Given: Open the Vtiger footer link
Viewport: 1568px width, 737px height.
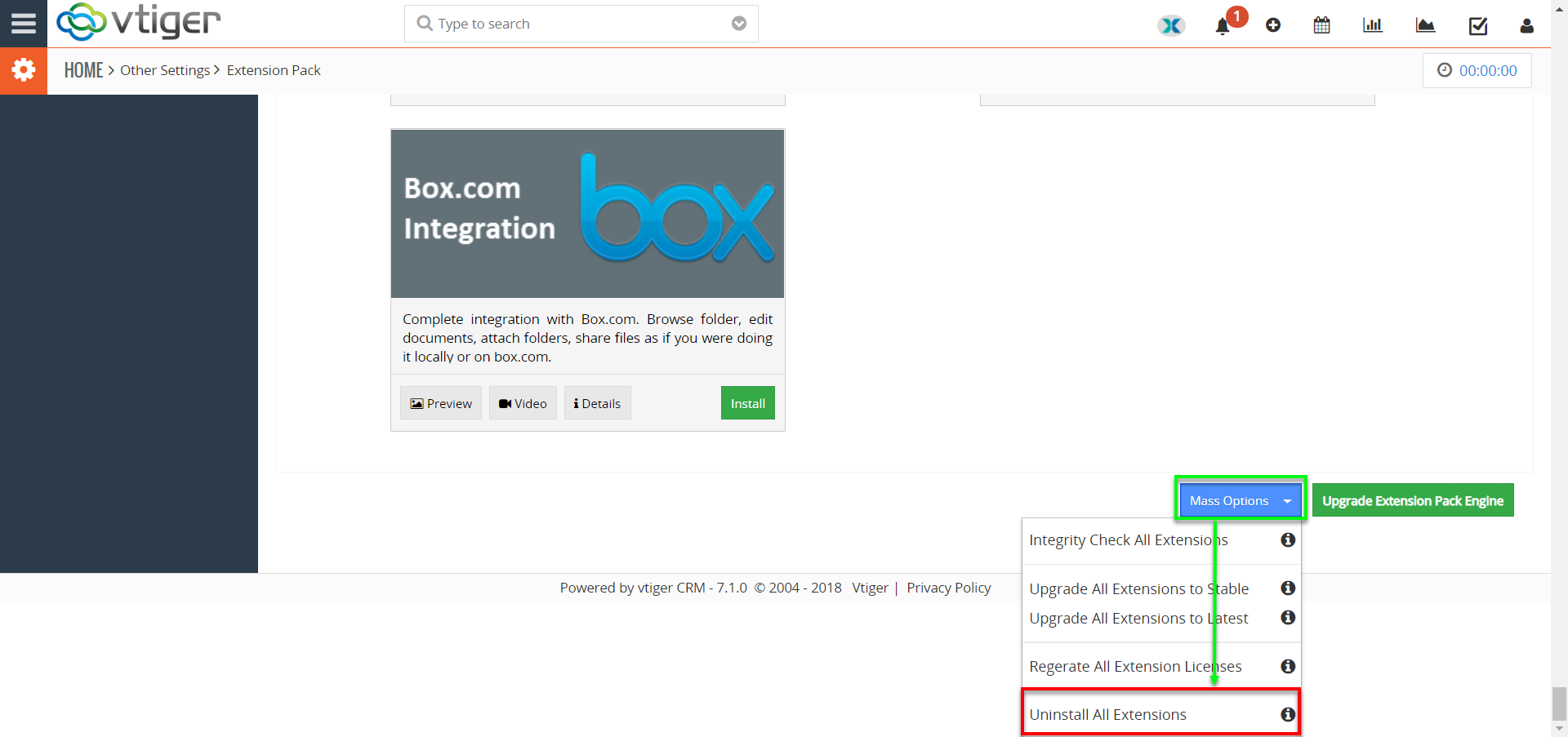Looking at the screenshot, I should tap(870, 588).
